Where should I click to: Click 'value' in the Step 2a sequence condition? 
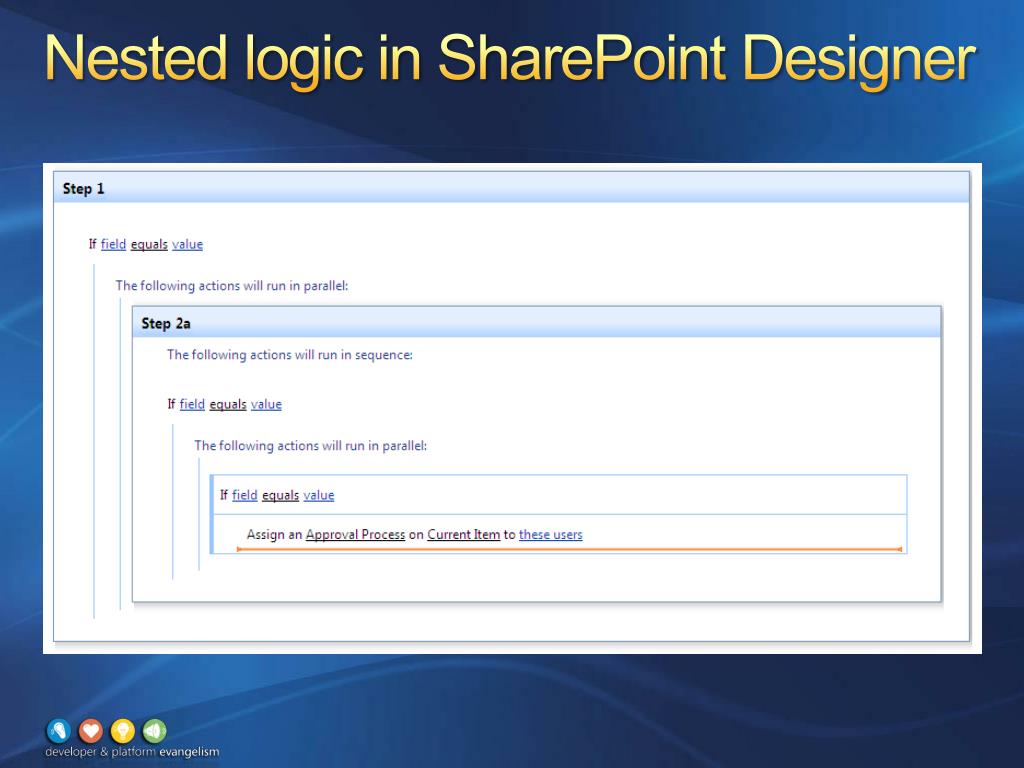pos(266,404)
